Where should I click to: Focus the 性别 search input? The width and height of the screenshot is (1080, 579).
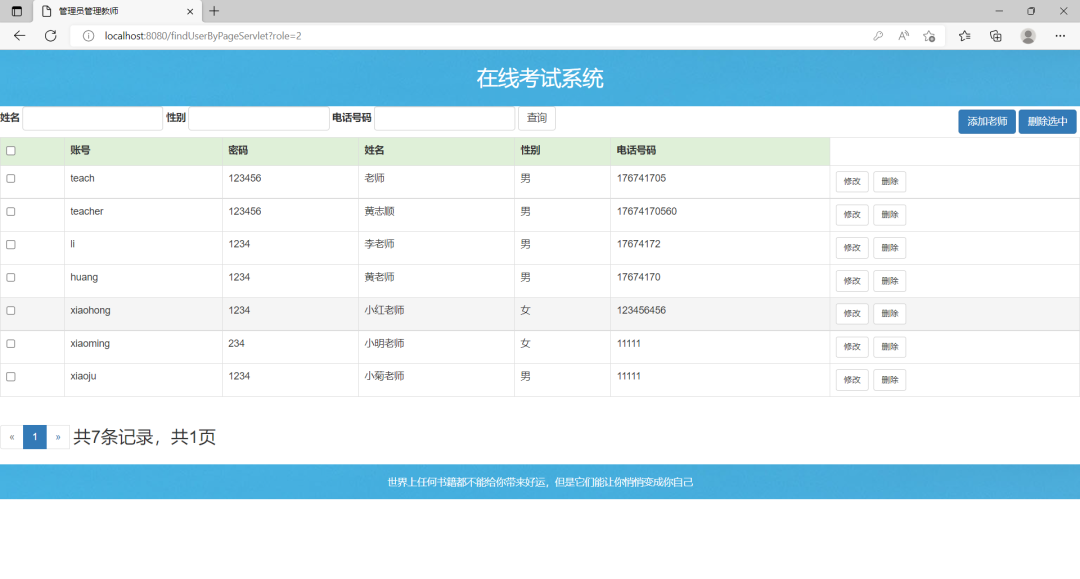259,118
